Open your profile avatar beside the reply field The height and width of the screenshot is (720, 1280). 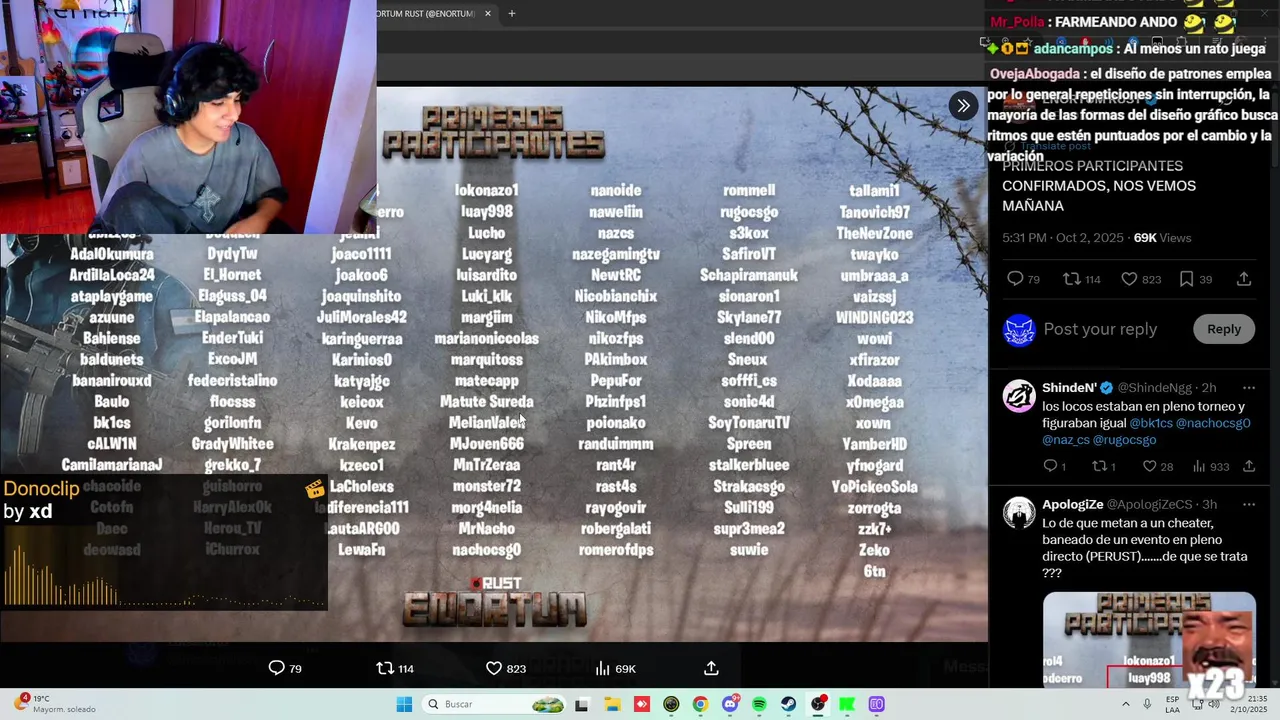1019,330
